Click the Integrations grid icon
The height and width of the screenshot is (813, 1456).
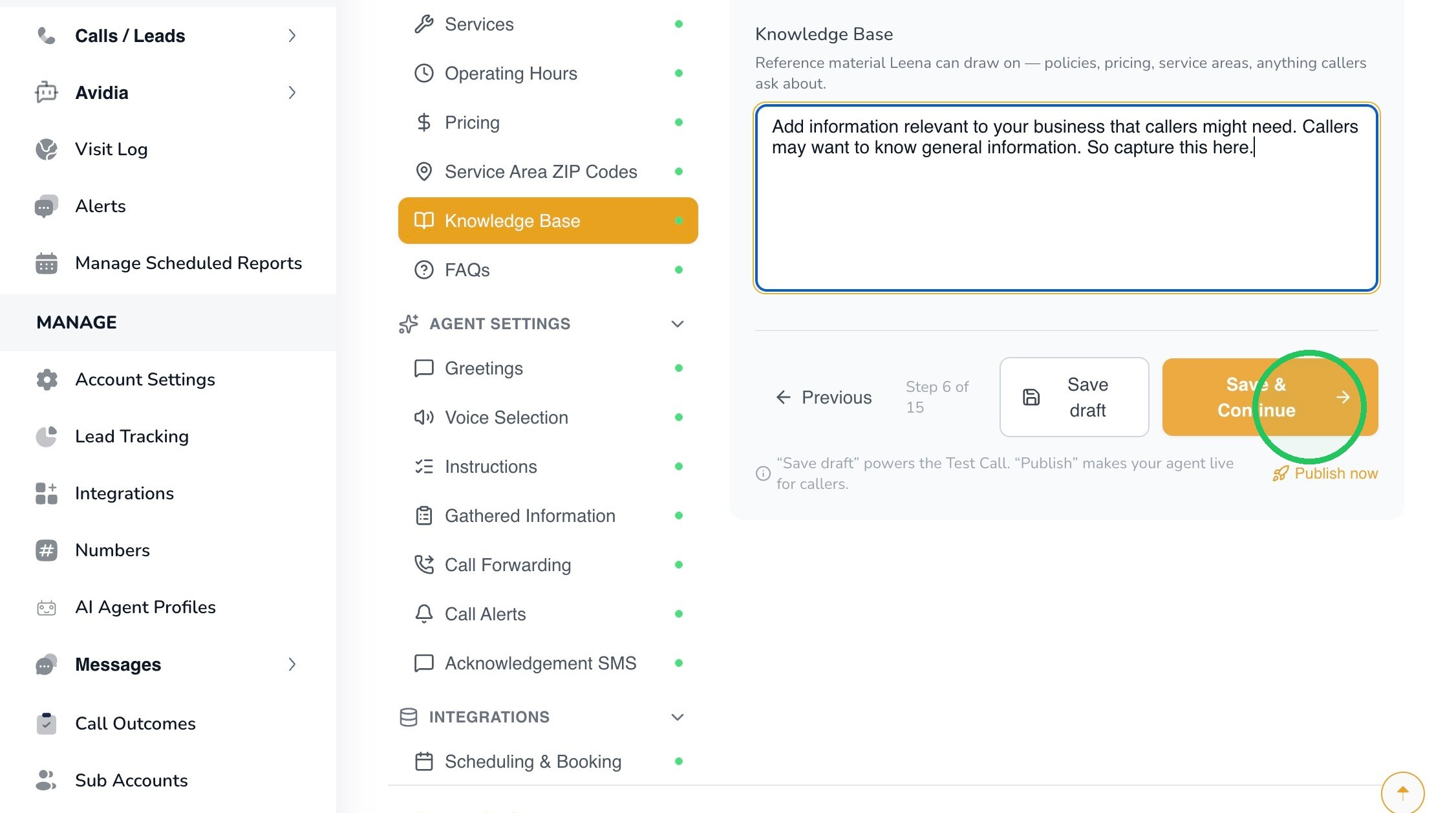coord(46,493)
